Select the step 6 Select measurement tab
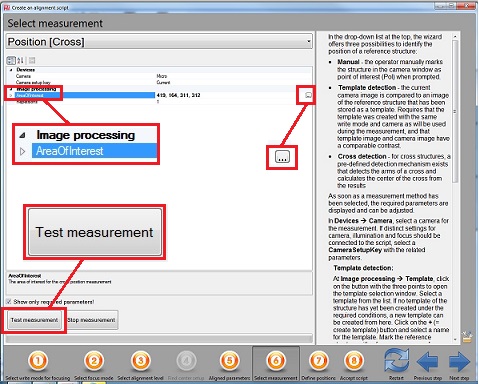This screenshot has height=384, width=479. click(x=276, y=364)
